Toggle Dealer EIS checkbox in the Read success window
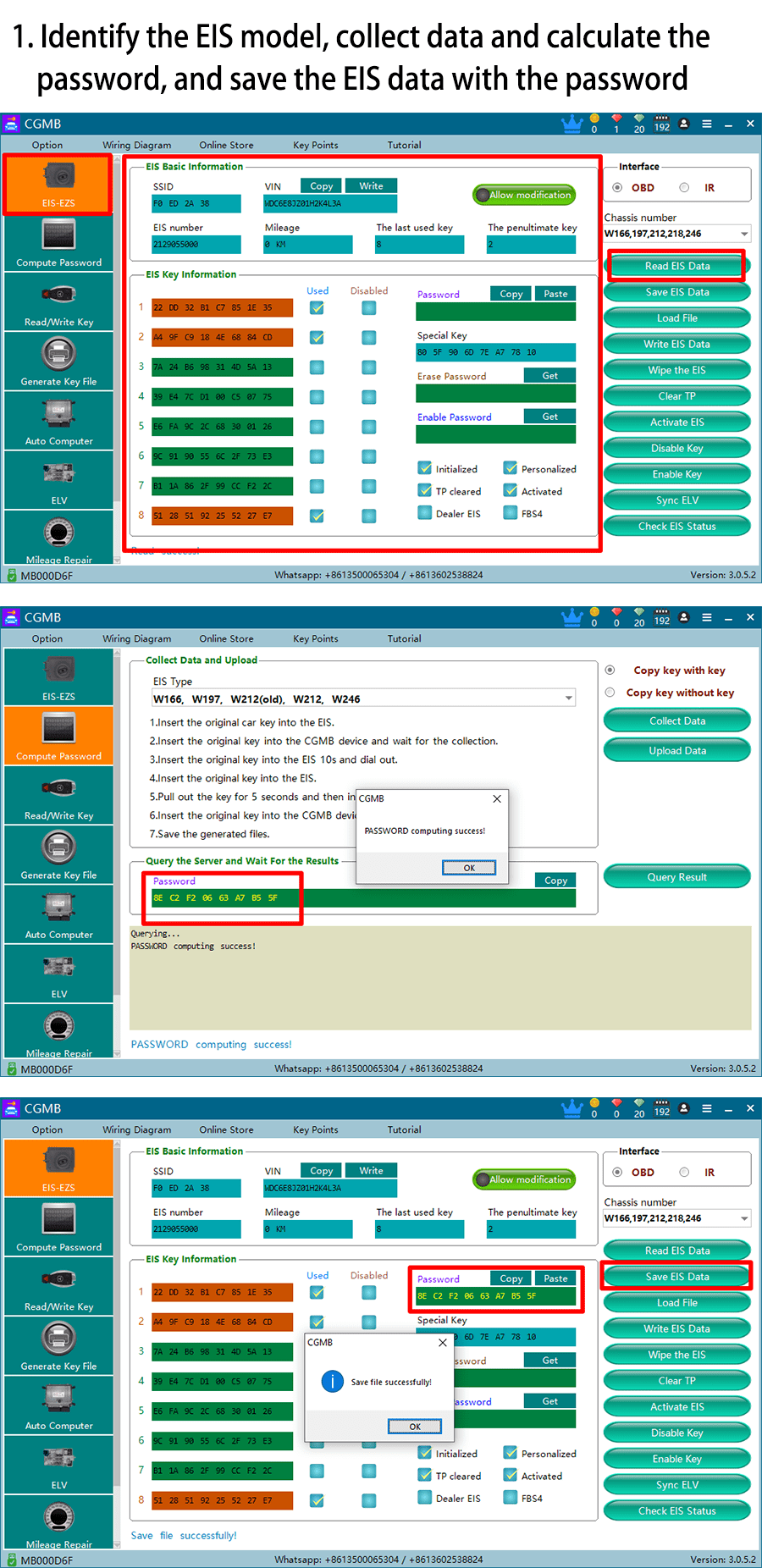 click(425, 513)
